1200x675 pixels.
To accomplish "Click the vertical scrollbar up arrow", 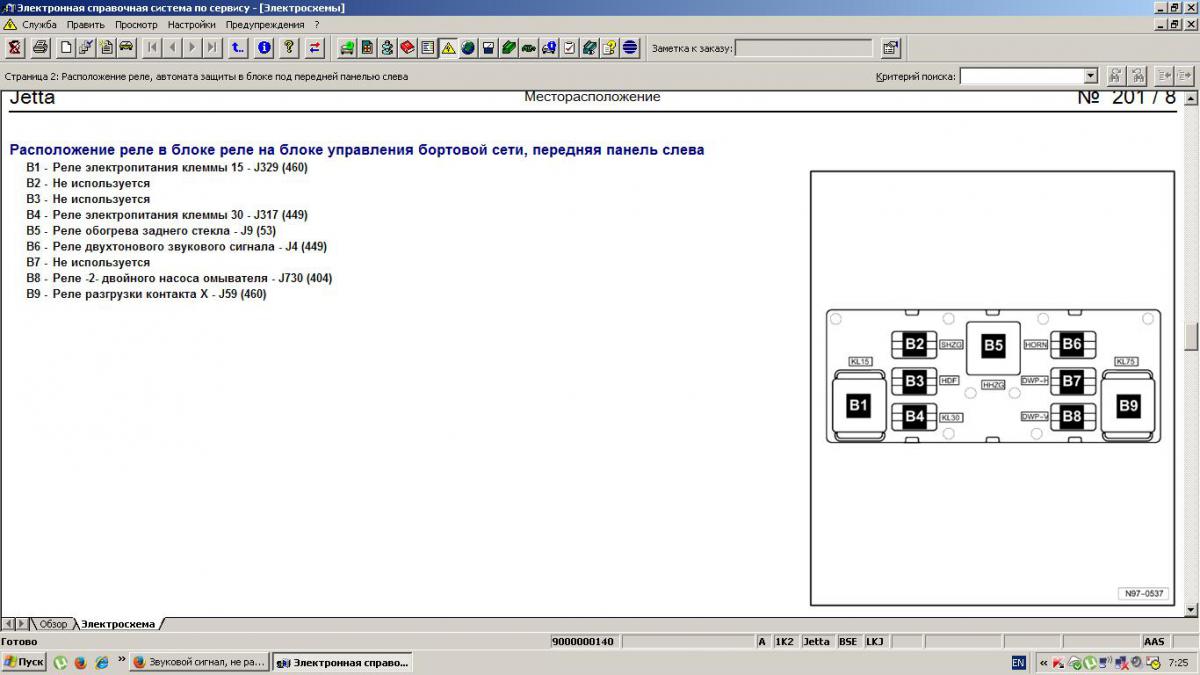I will tap(1190, 98).
